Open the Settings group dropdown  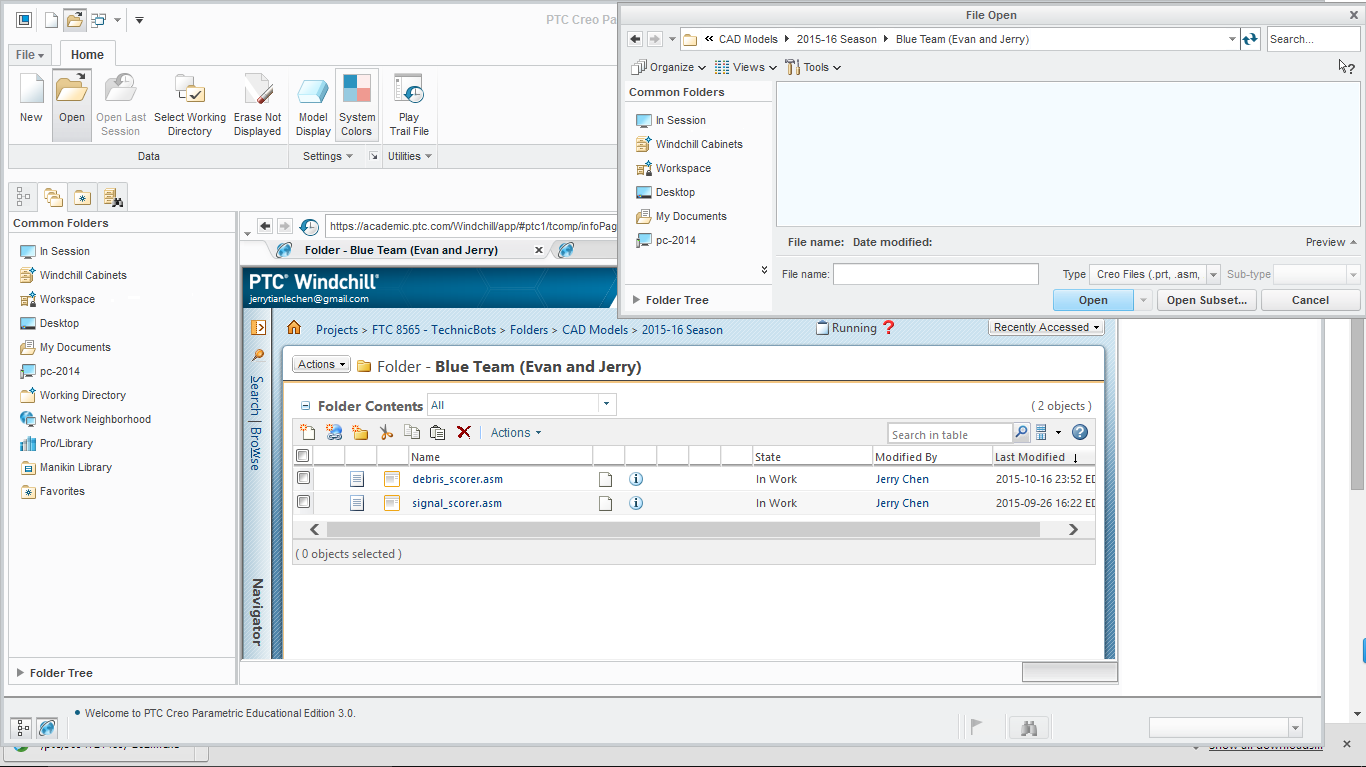[x=328, y=156]
